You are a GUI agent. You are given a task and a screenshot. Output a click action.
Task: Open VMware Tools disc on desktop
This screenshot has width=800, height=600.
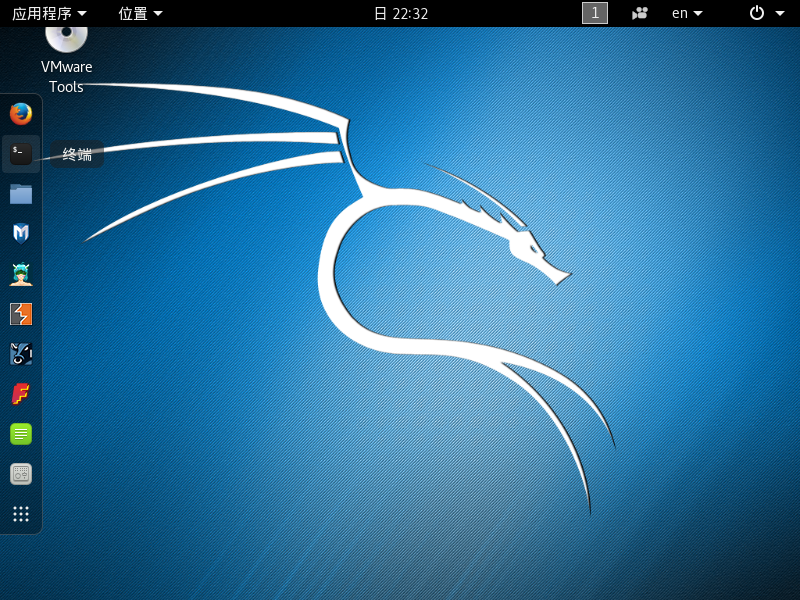pos(66,60)
